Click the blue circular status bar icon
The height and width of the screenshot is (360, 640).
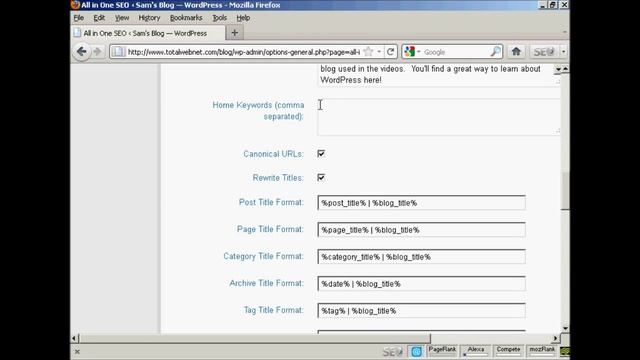[x=416, y=351]
